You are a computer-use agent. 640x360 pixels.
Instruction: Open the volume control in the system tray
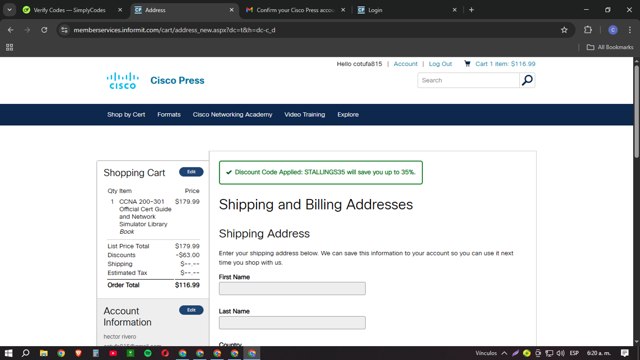tap(561, 353)
